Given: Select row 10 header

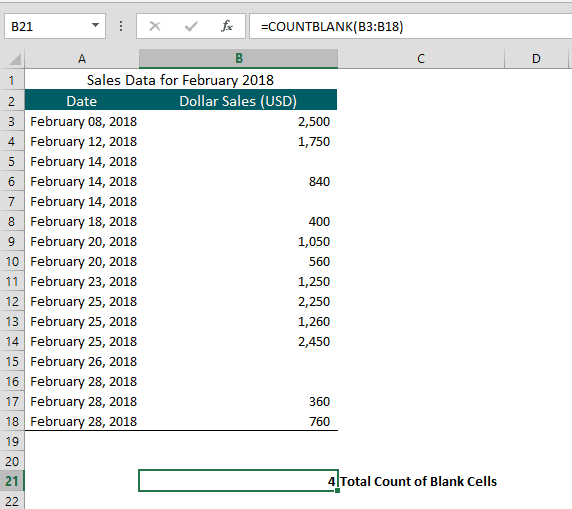Looking at the screenshot, I should pyautogui.click(x=12, y=261).
